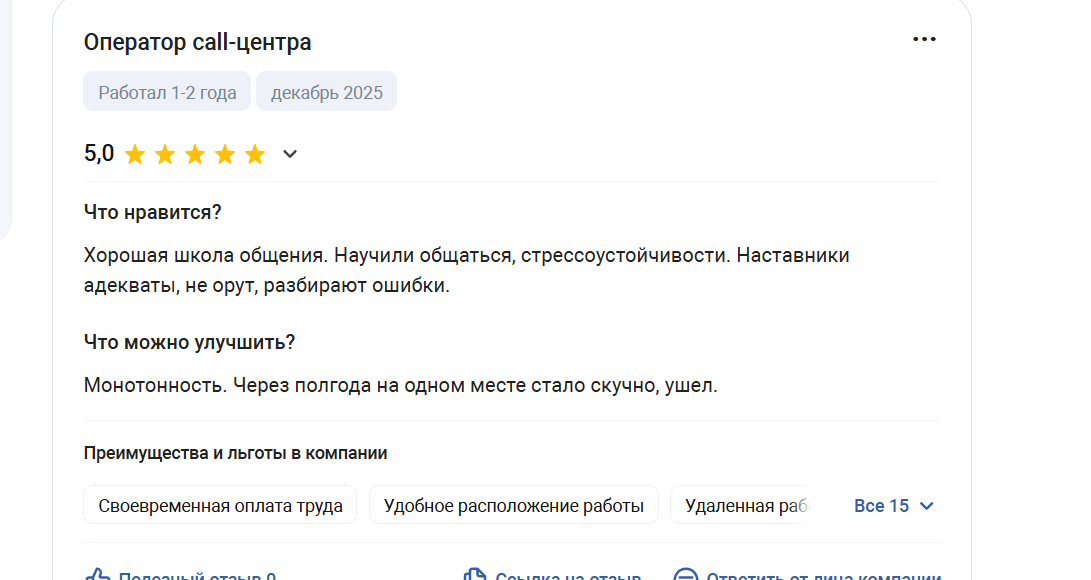Click the third yellow rating star
This screenshot has width=1091, height=580.
click(195, 154)
